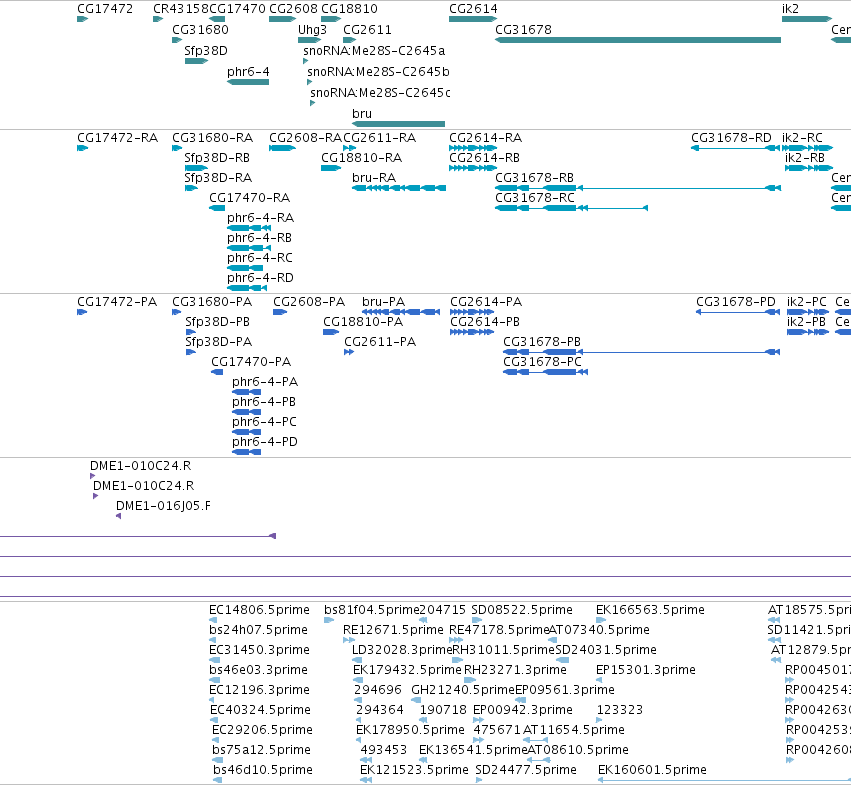Viewport: 851px width, 785px height.
Task: Click the CG31678-PB CDS glyph line
Action: [642, 352]
